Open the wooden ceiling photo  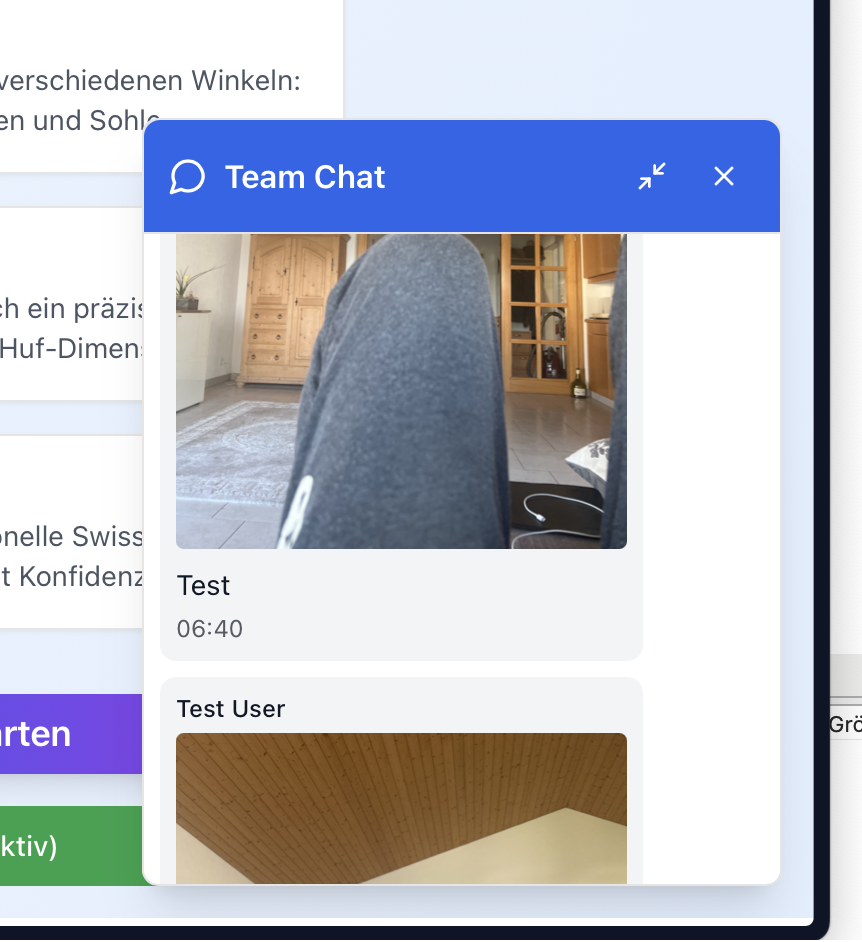pyautogui.click(x=401, y=807)
